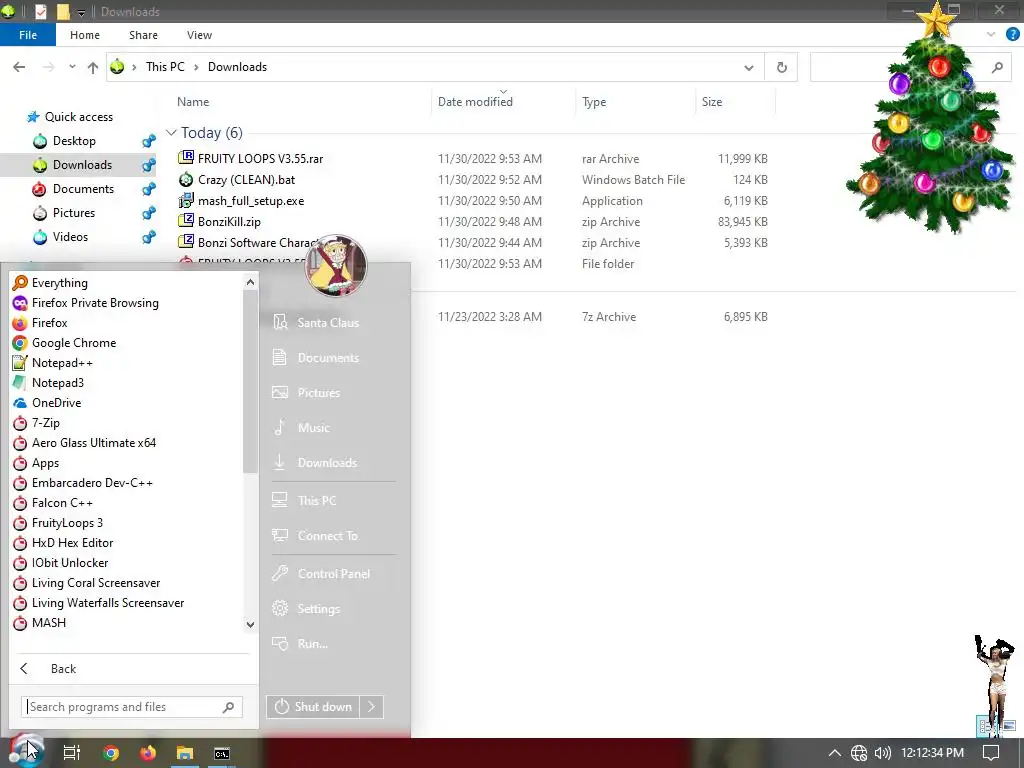1024x768 pixels.
Task: Go back in Explorer navigation
Action: [19, 67]
